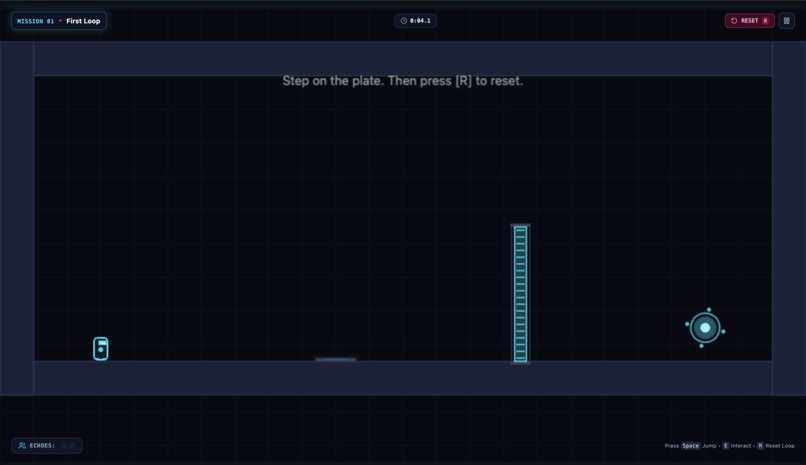
Task: Click the player robot character
Action: click(x=101, y=349)
